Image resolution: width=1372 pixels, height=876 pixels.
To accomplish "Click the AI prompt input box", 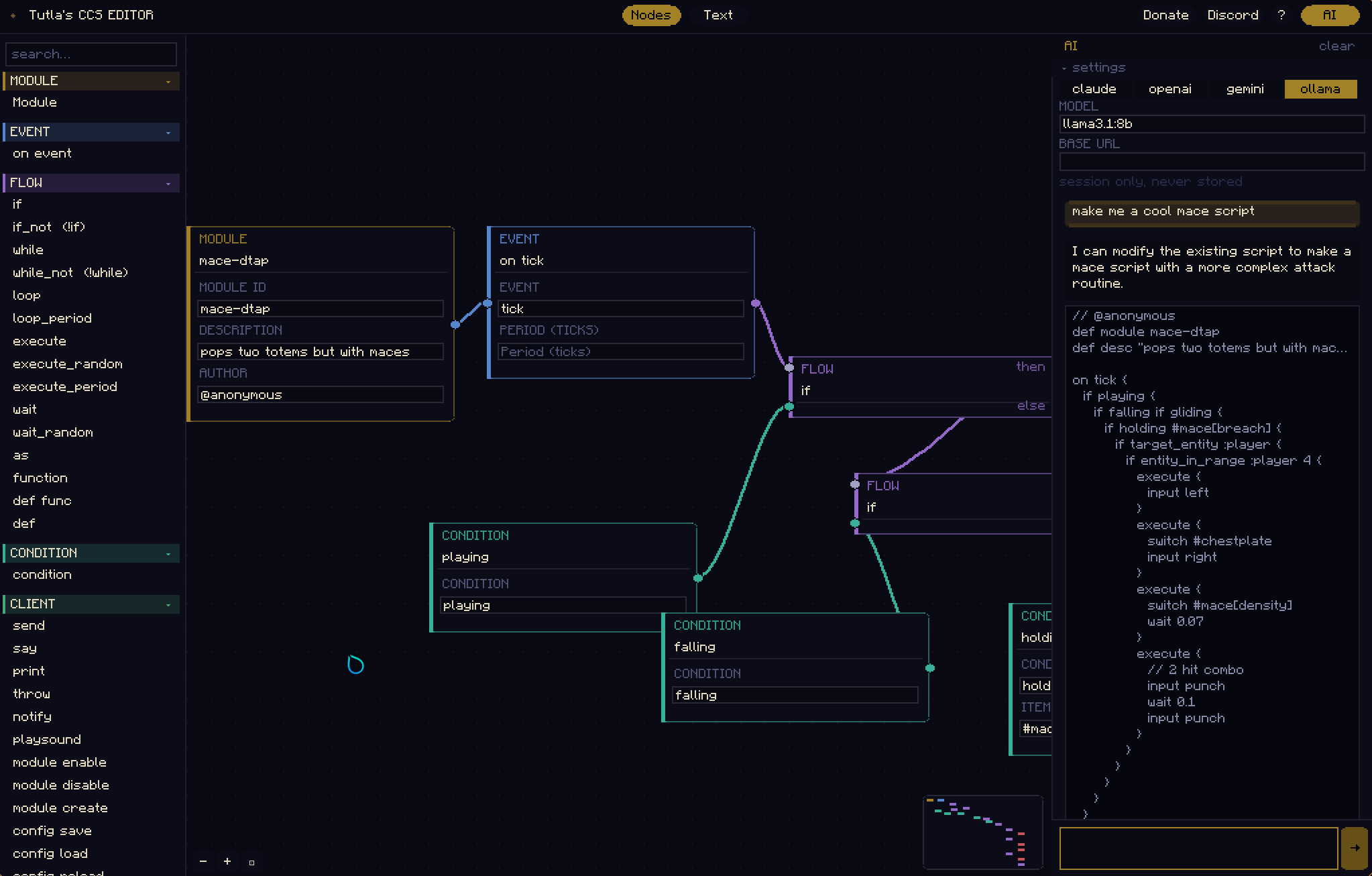I will click(x=1198, y=848).
